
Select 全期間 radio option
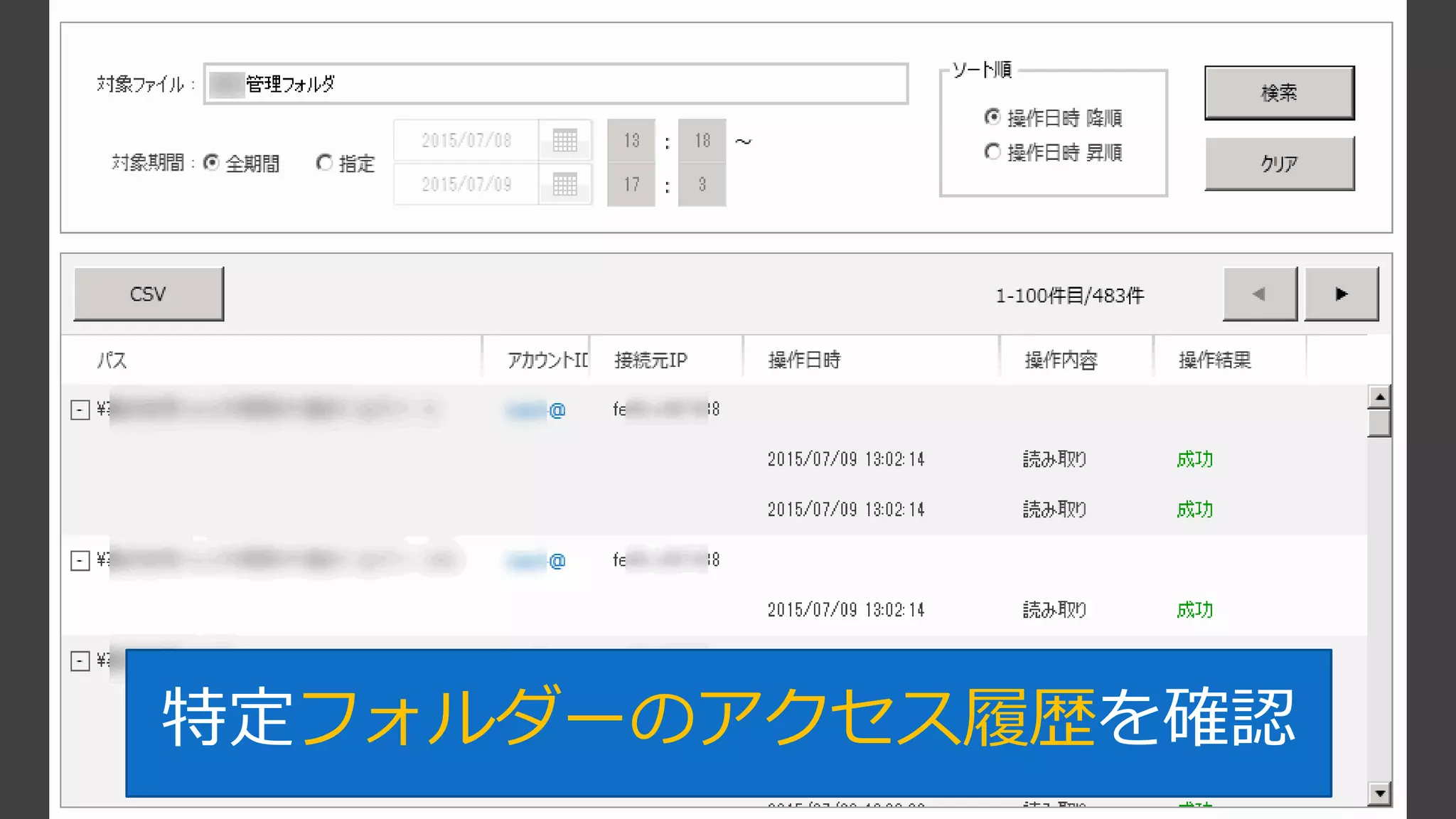[211, 163]
